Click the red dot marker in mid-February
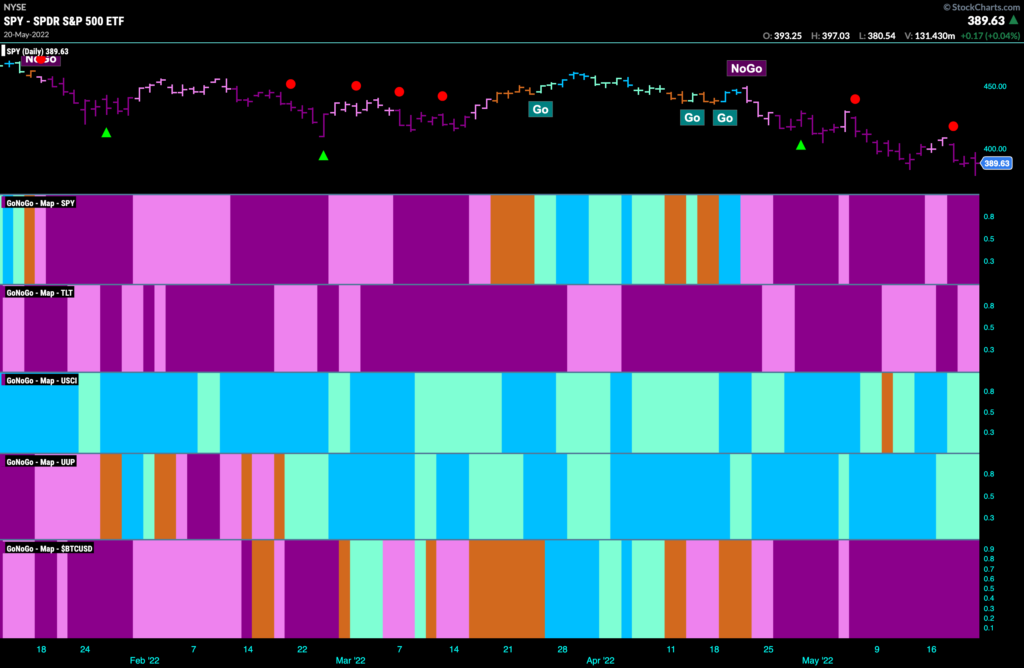Viewport: 1024px width, 668px height. [291, 84]
